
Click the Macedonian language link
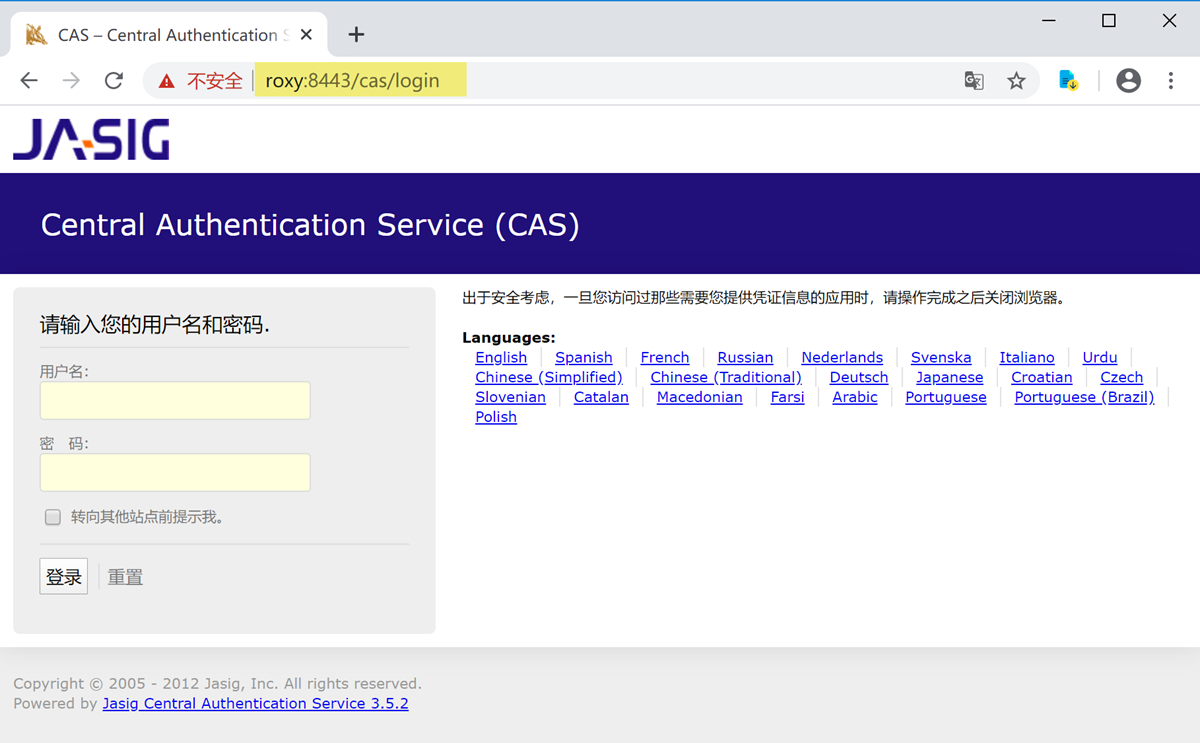(x=700, y=397)
